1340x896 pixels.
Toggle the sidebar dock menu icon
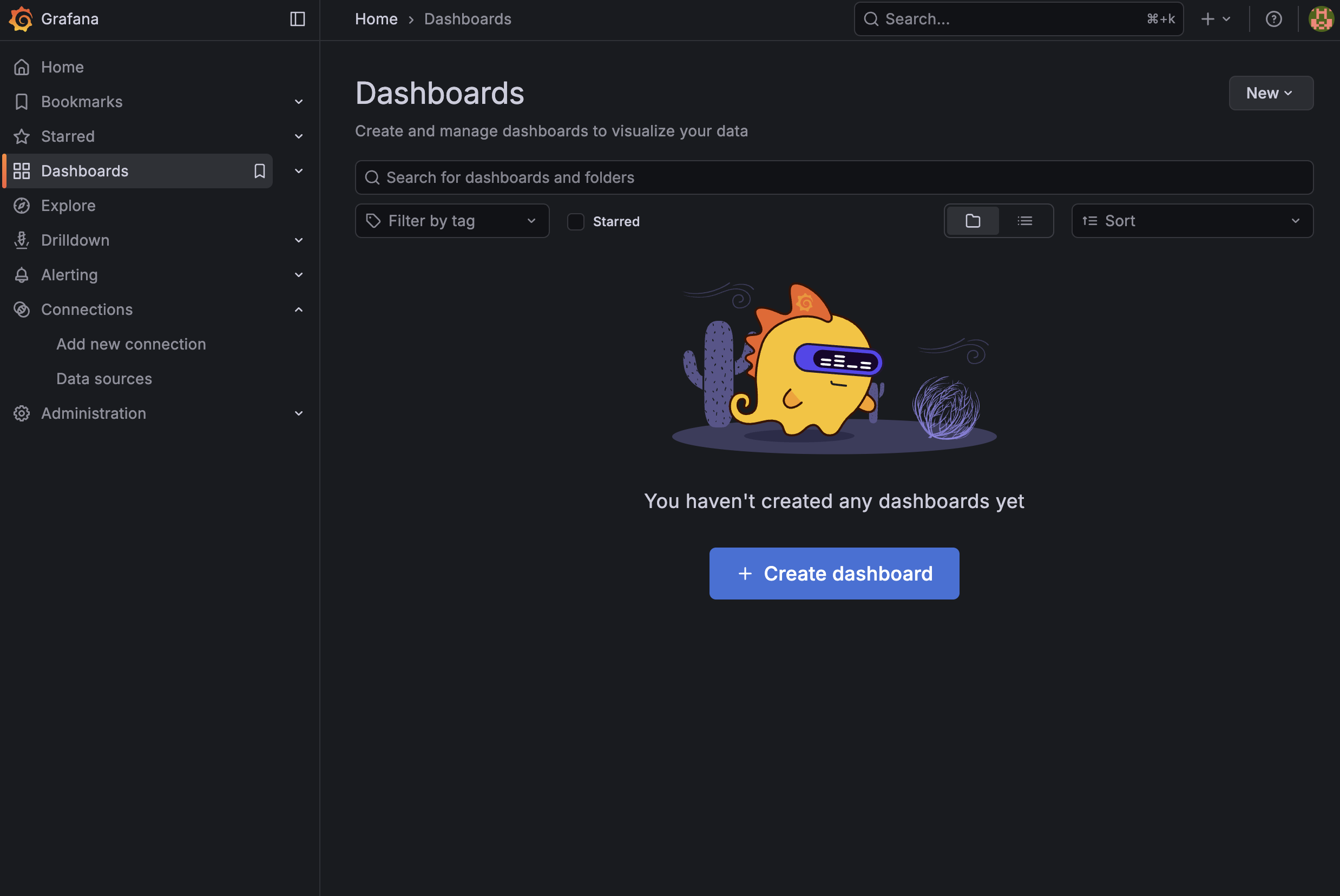297,19
